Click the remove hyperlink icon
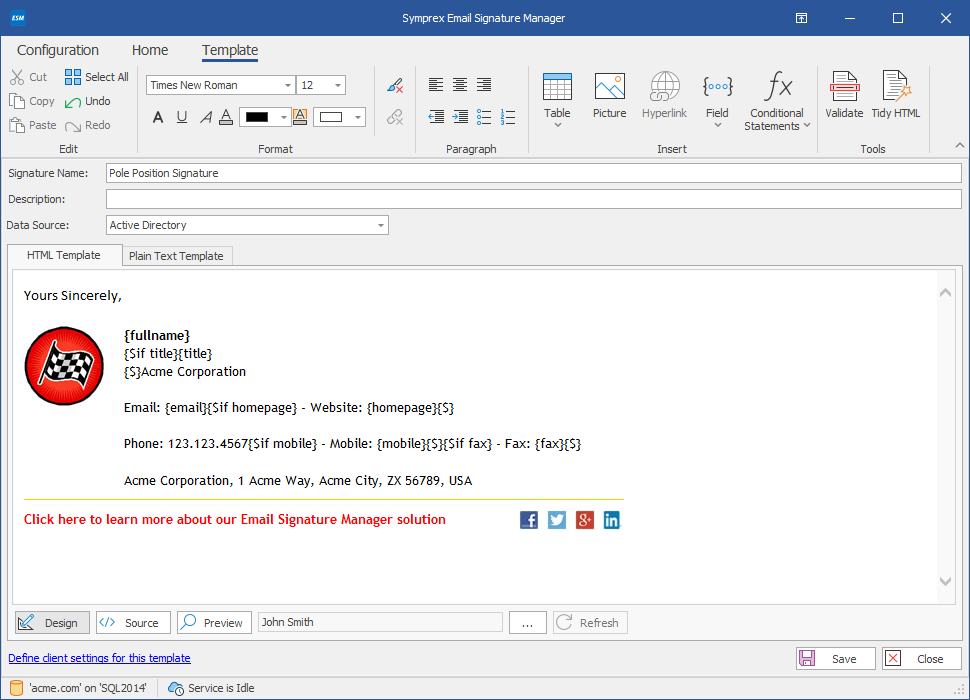970x700 pixels. [395, 117]
